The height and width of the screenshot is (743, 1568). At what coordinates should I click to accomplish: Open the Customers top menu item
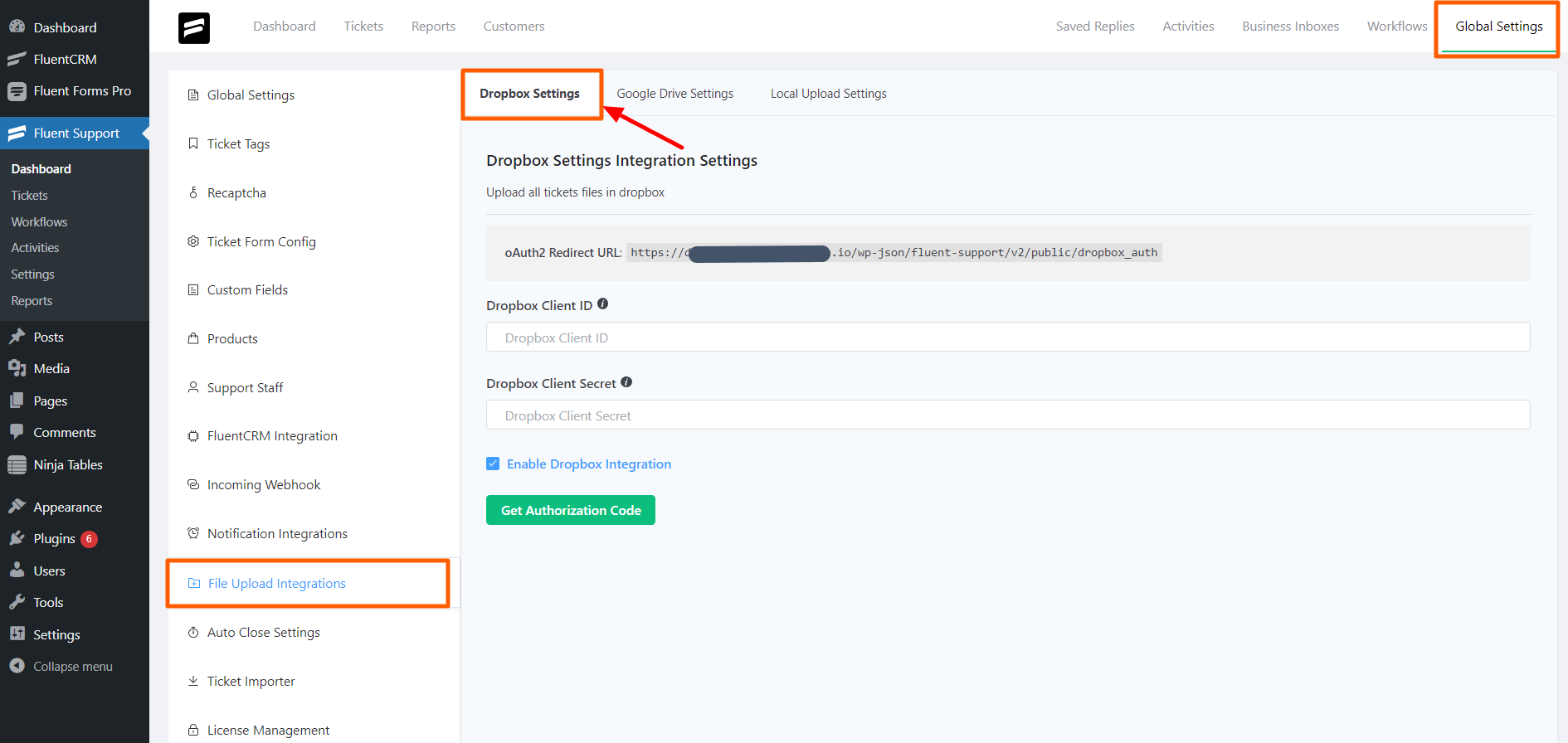pos(514,27)
